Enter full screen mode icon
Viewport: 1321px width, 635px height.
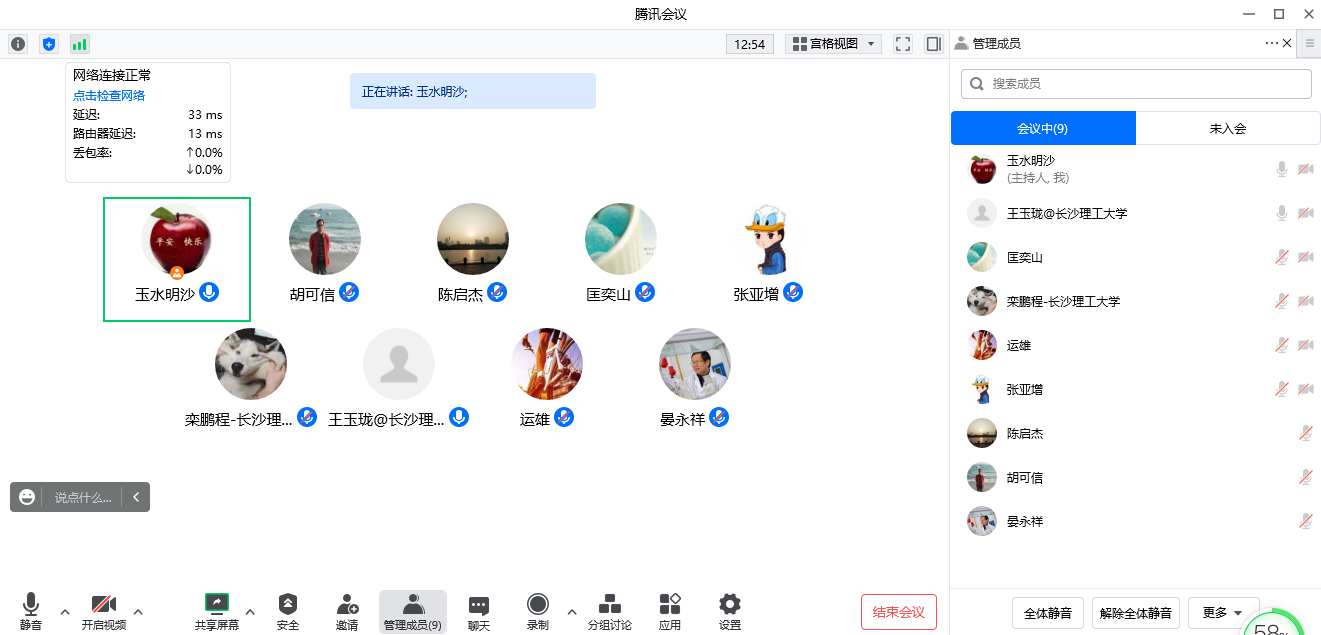click(903, 44)
